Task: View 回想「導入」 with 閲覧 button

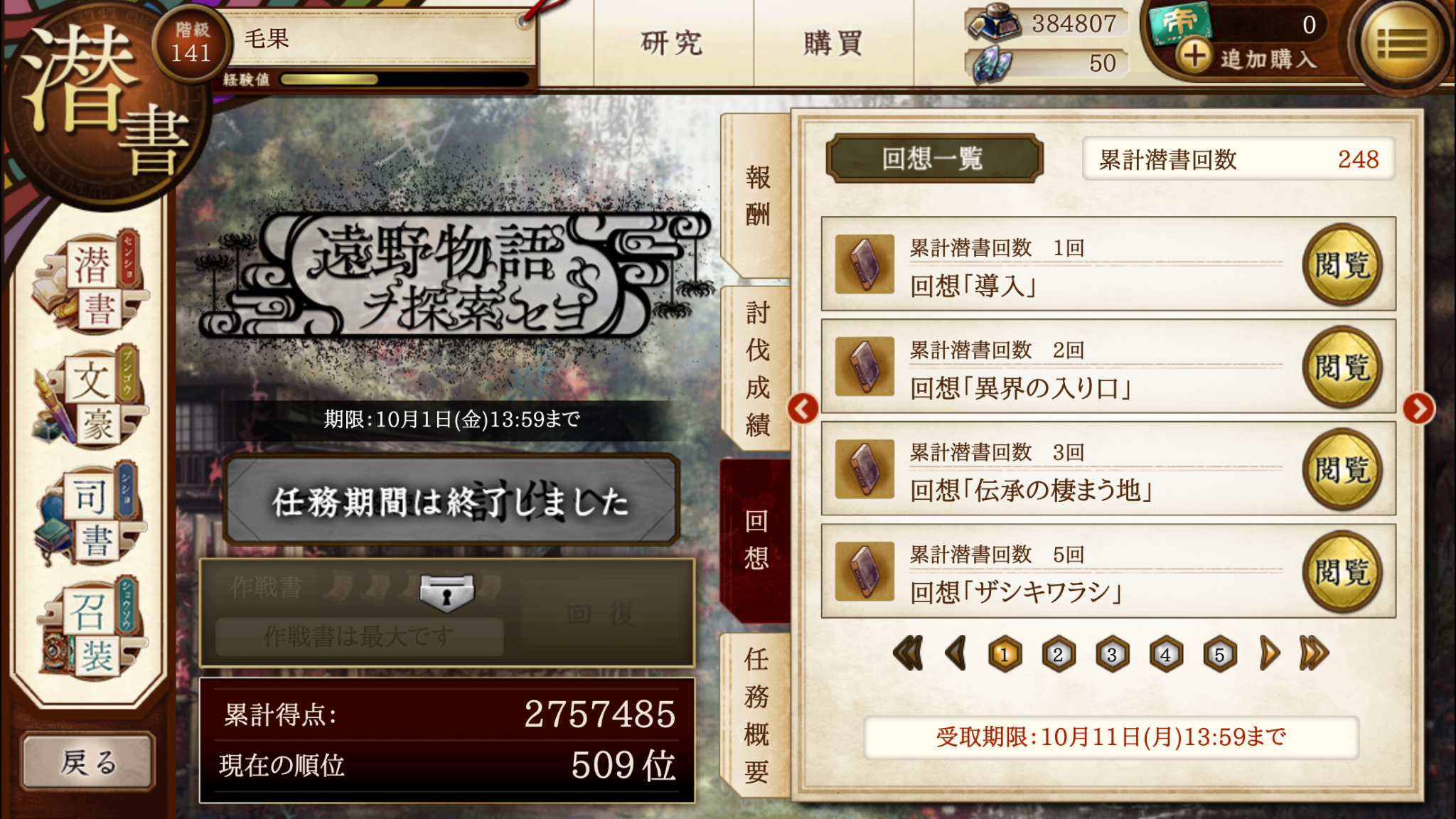Action: (x=1342, y=264)
